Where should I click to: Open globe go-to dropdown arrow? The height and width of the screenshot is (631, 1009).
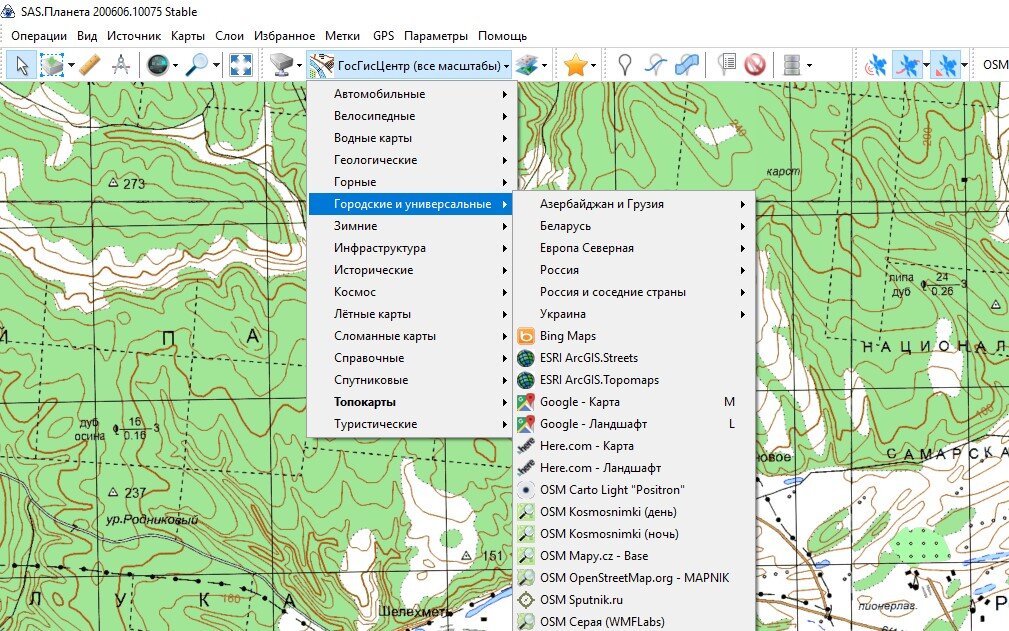[175, 65]
